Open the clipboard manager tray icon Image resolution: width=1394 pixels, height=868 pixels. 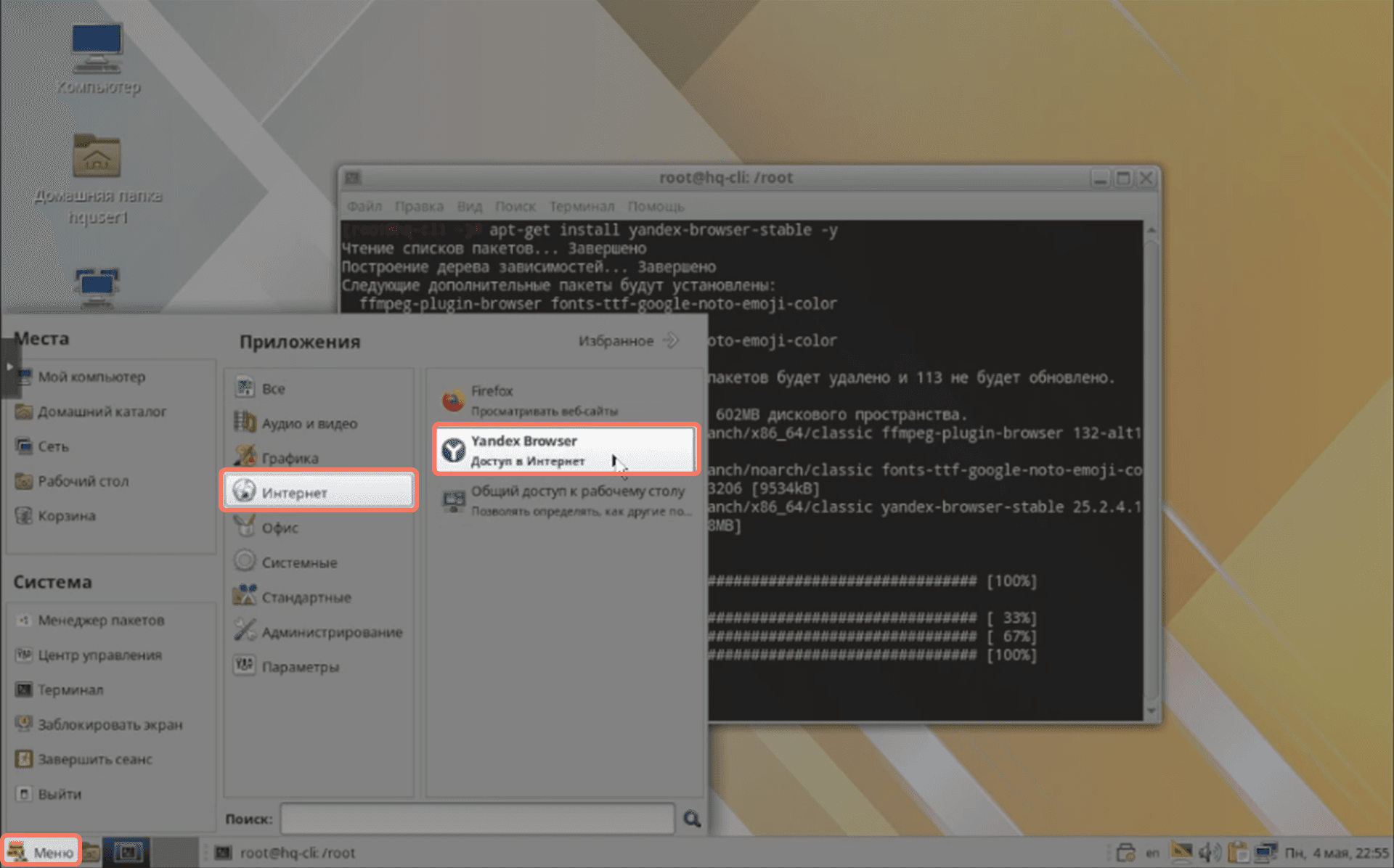(1238, 852)
